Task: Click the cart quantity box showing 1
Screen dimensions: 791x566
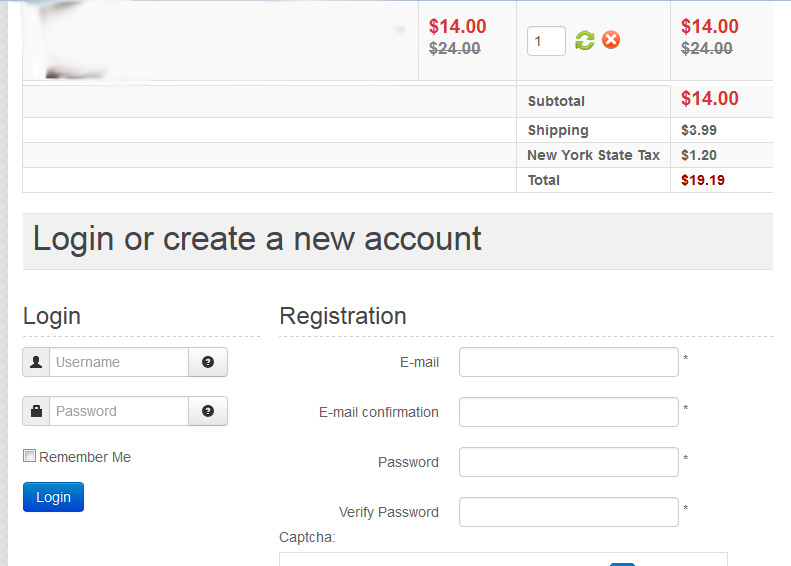Action: pos(546,41)
